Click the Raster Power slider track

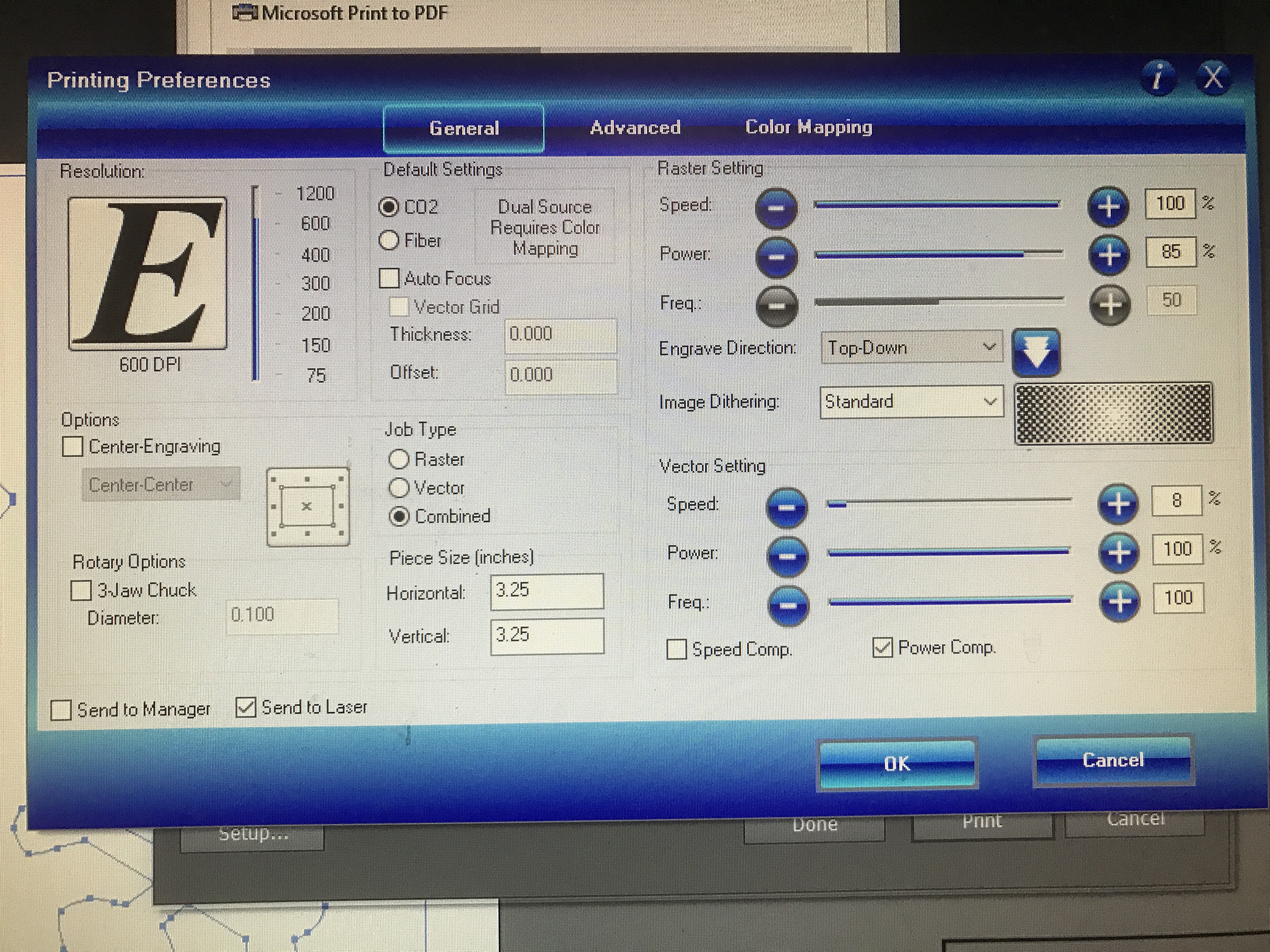[x=939, y=253]
